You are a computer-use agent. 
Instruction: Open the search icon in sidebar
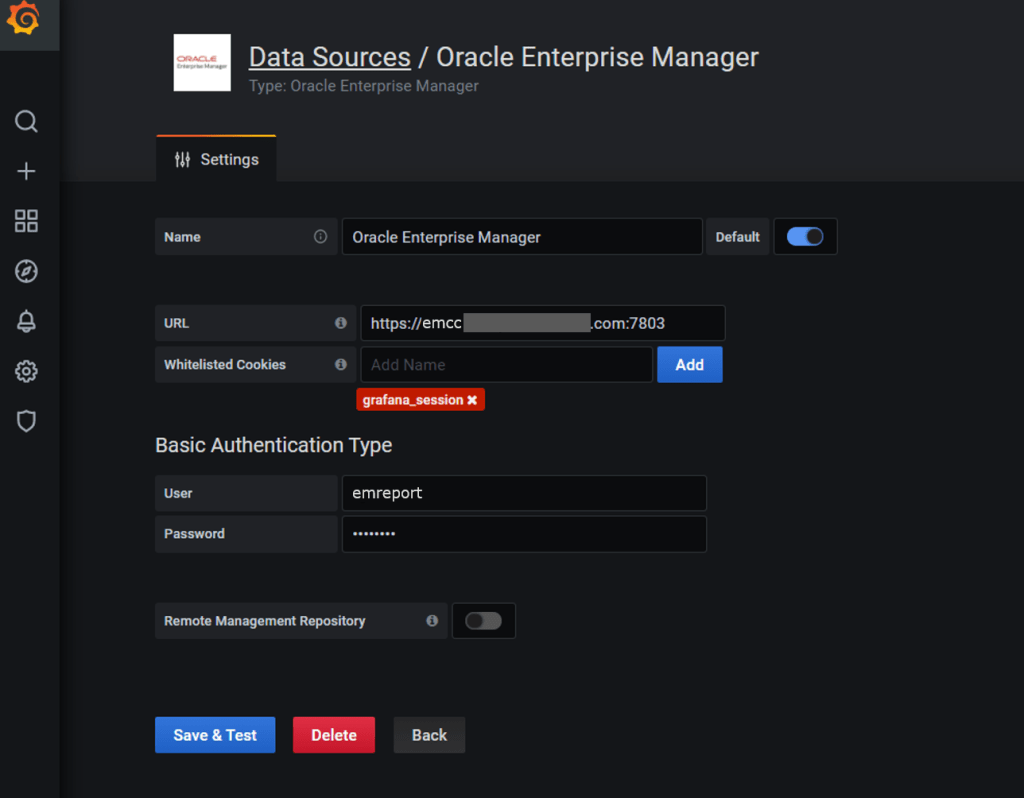27,122
